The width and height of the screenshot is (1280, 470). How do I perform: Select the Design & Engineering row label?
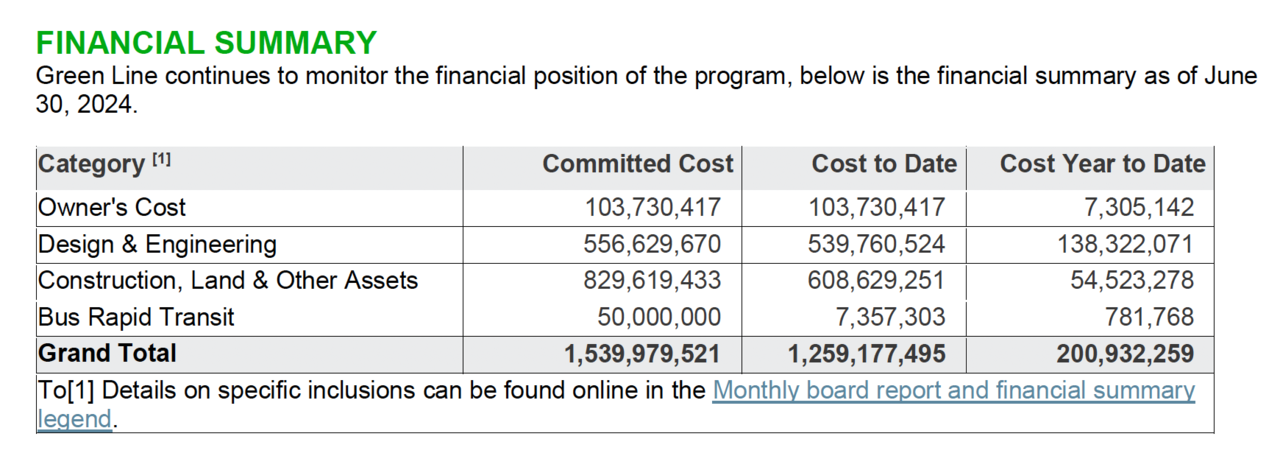tap(157, 245)
